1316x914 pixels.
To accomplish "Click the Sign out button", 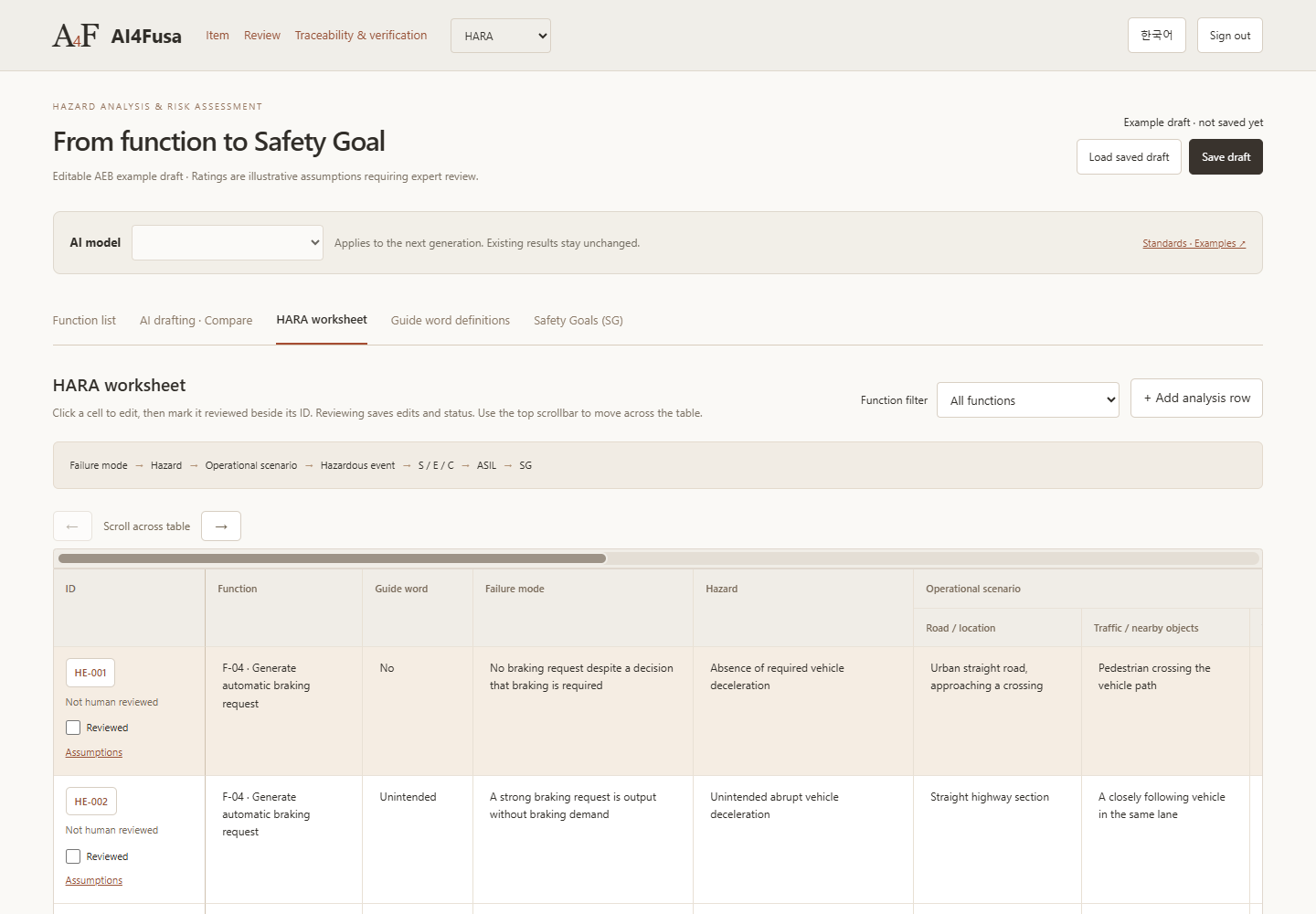I will click(1230, 36).
